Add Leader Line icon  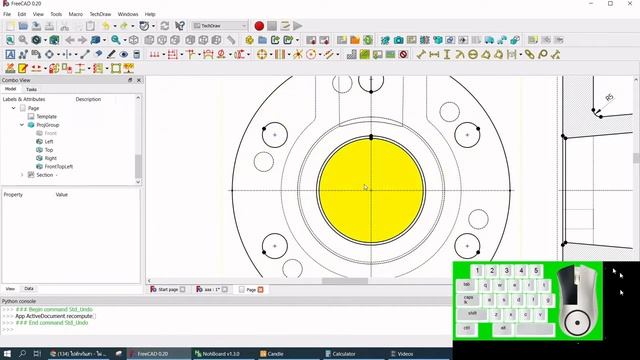pyautogui.click(x=23, y=54)
